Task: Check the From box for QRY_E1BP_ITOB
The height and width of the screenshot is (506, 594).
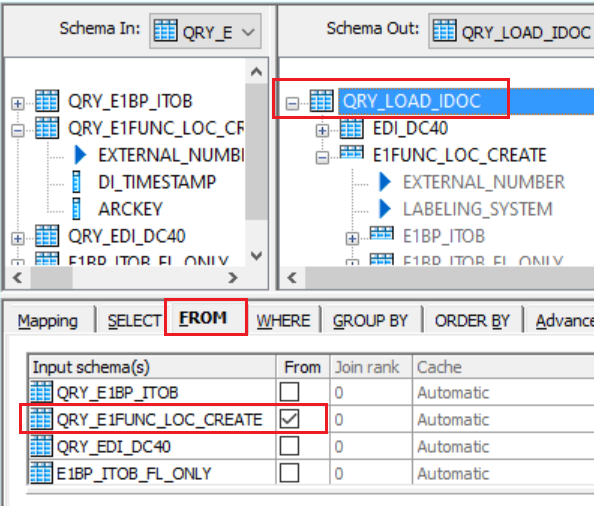Action: point(289,392)
